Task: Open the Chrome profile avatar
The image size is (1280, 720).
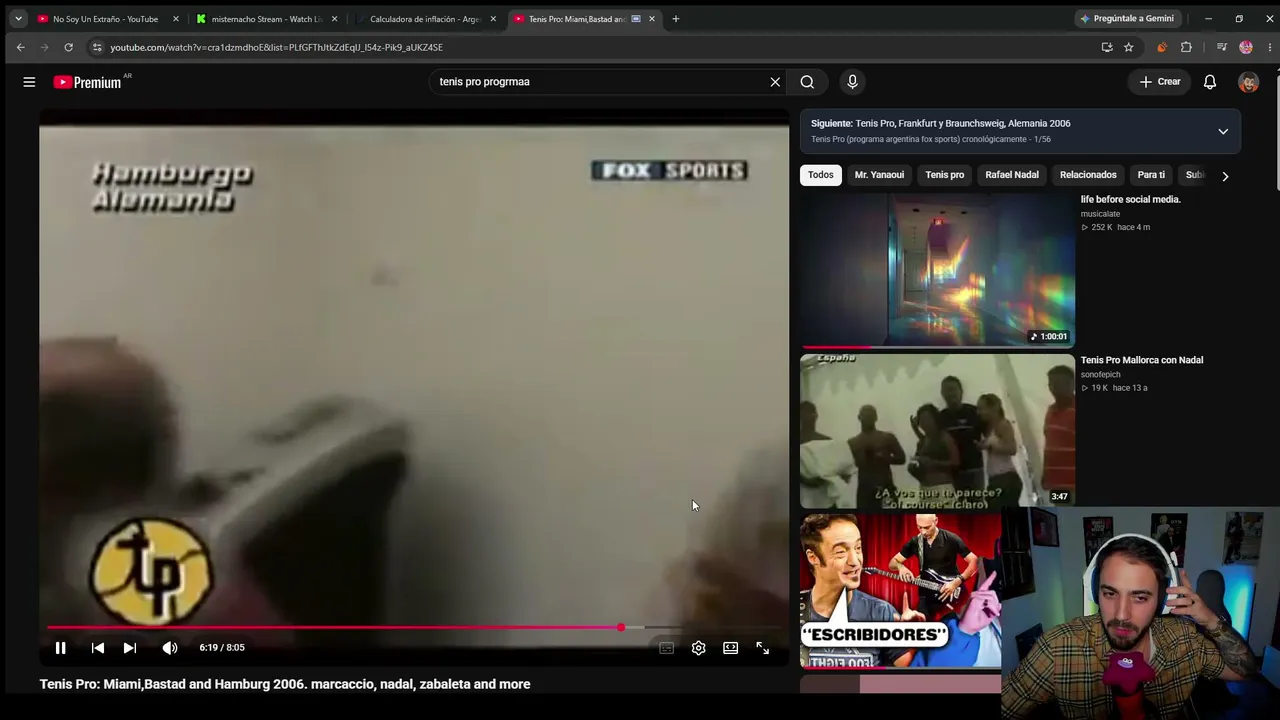Action: point(1246,47)
